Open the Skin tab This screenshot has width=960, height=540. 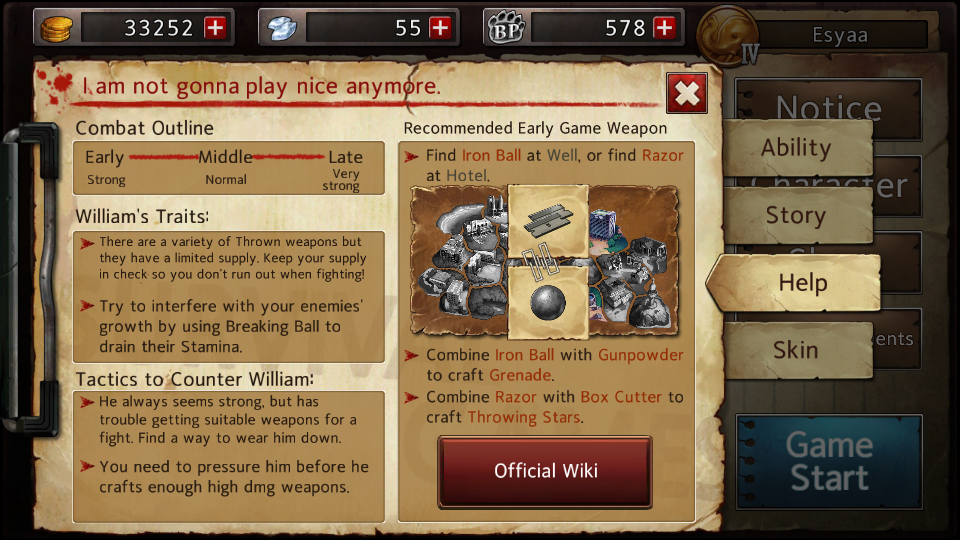(x=797, y=350)
